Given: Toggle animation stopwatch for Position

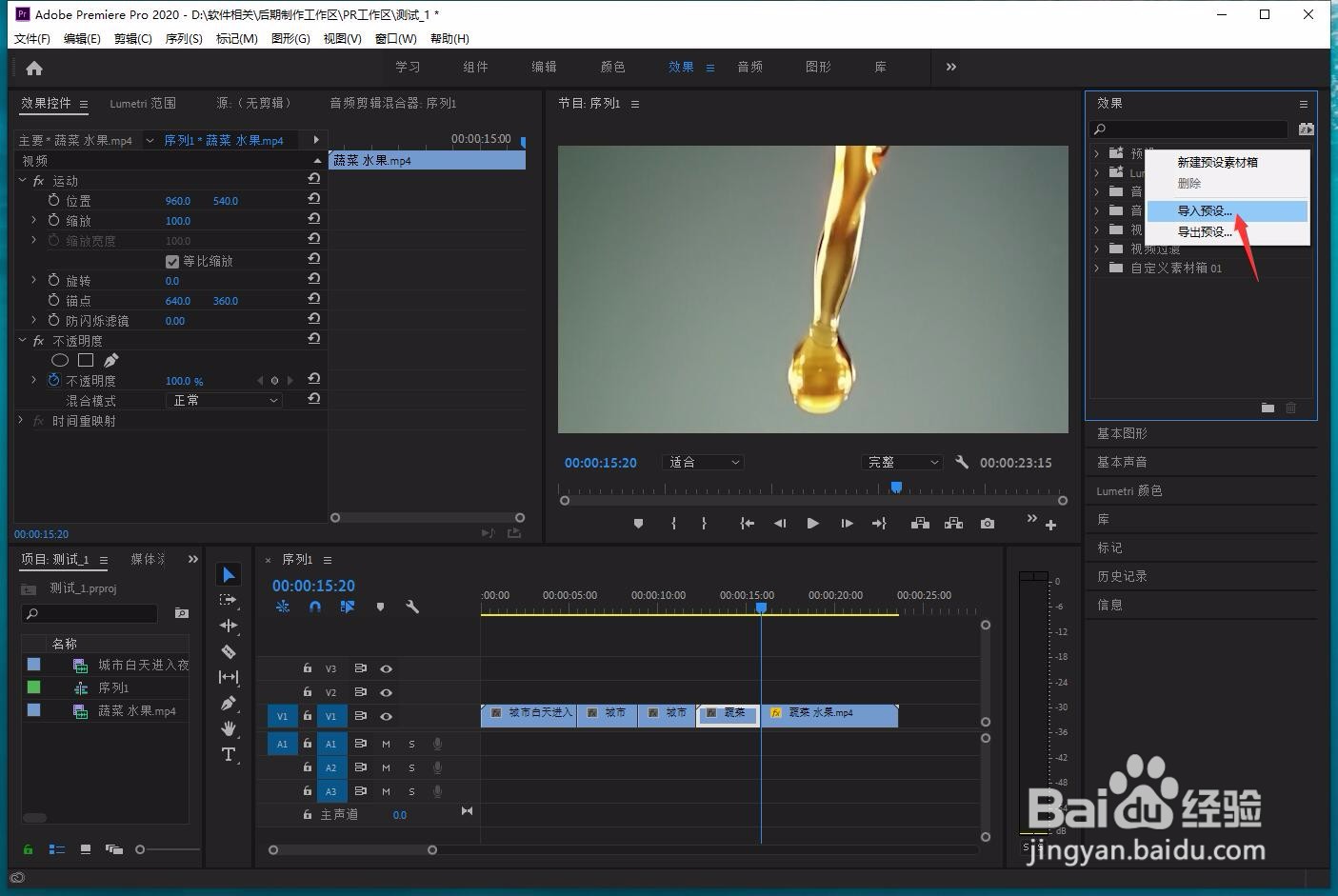Looking at the screenshot, I should click(53, 200).
